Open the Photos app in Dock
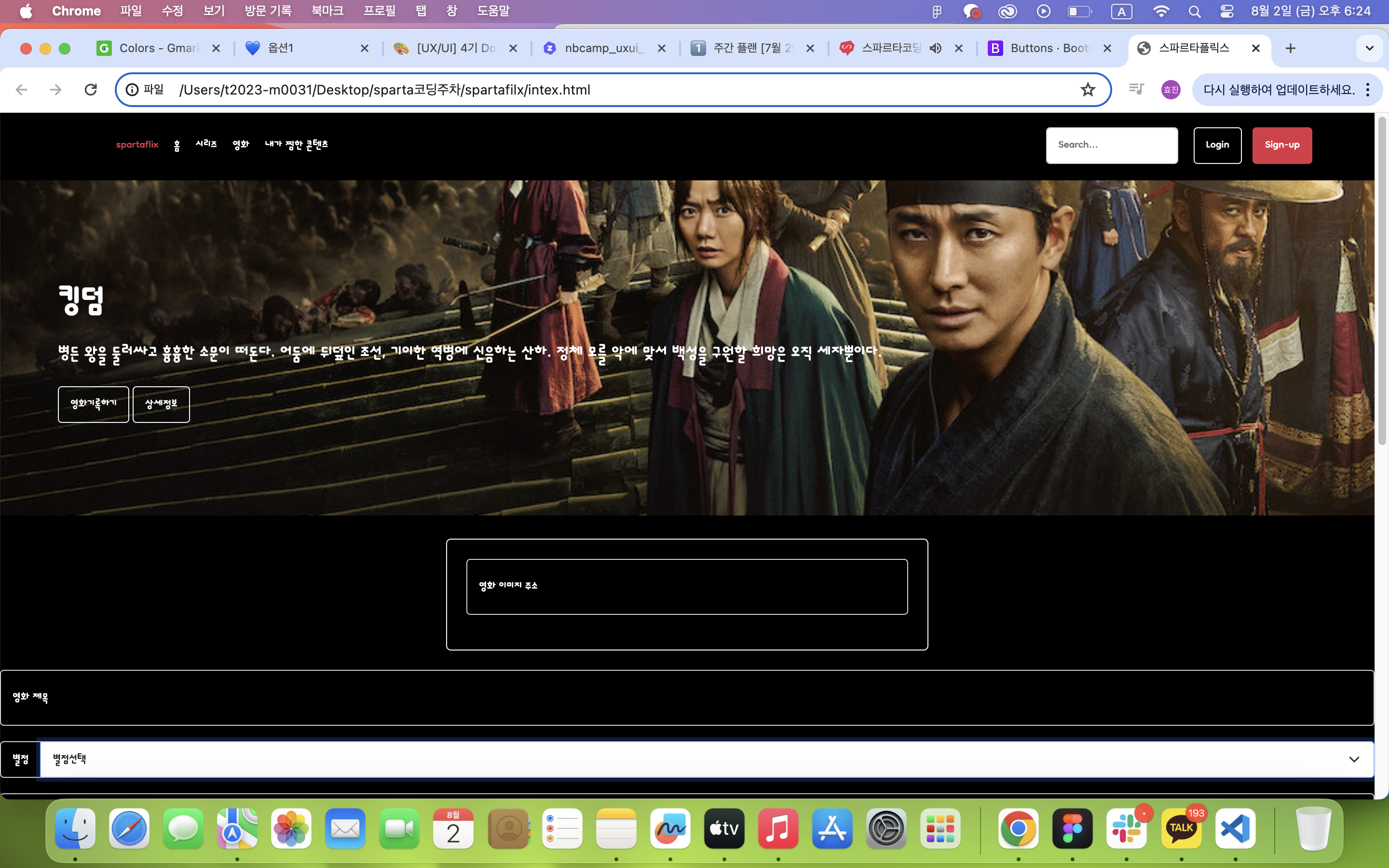 point(291,828)
